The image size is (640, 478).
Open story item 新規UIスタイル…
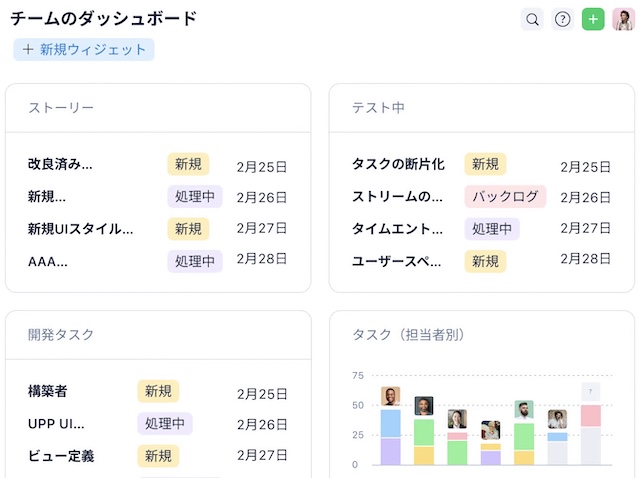80,229
